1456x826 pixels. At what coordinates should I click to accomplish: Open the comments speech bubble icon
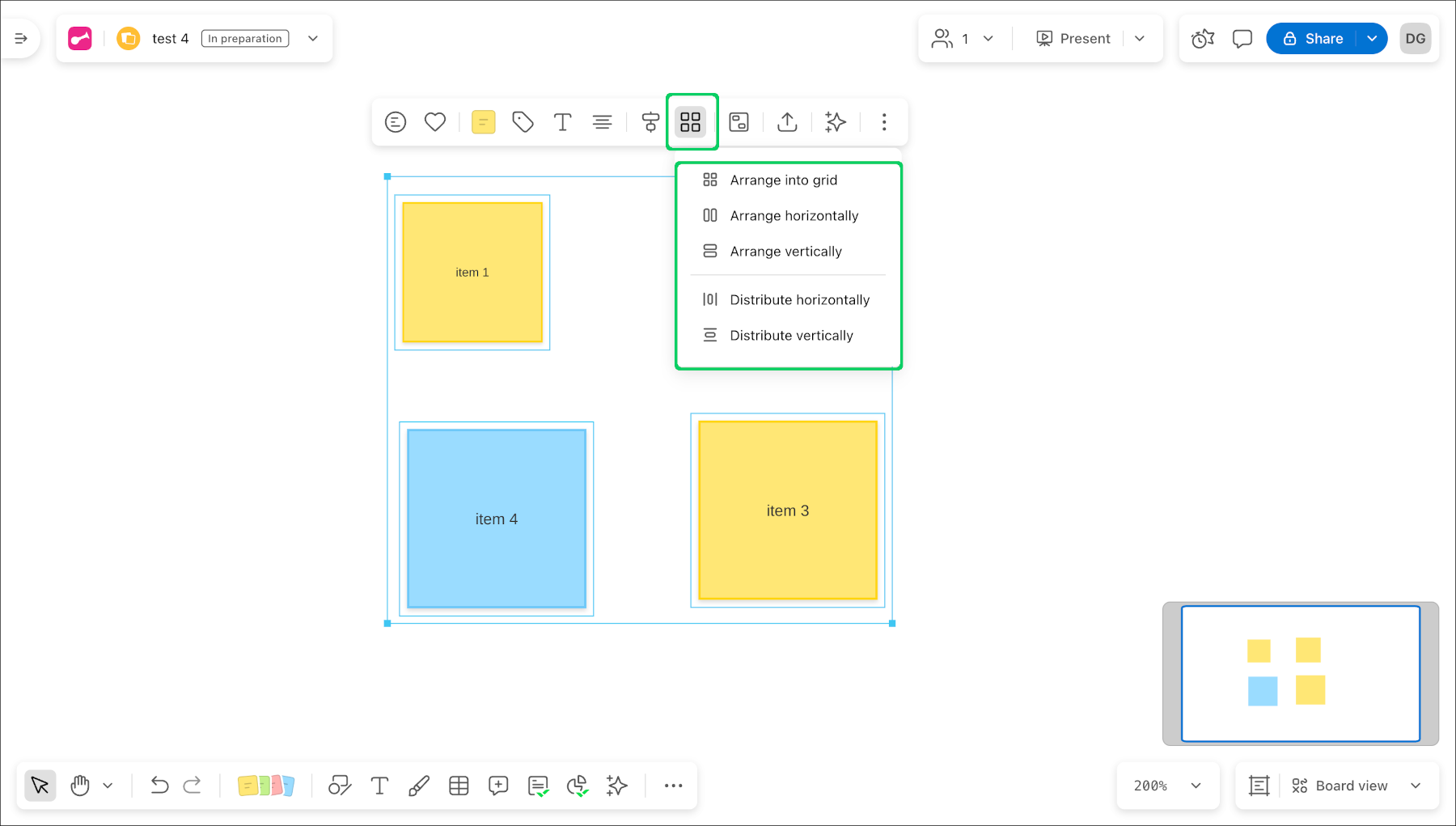coord(1242,39)
